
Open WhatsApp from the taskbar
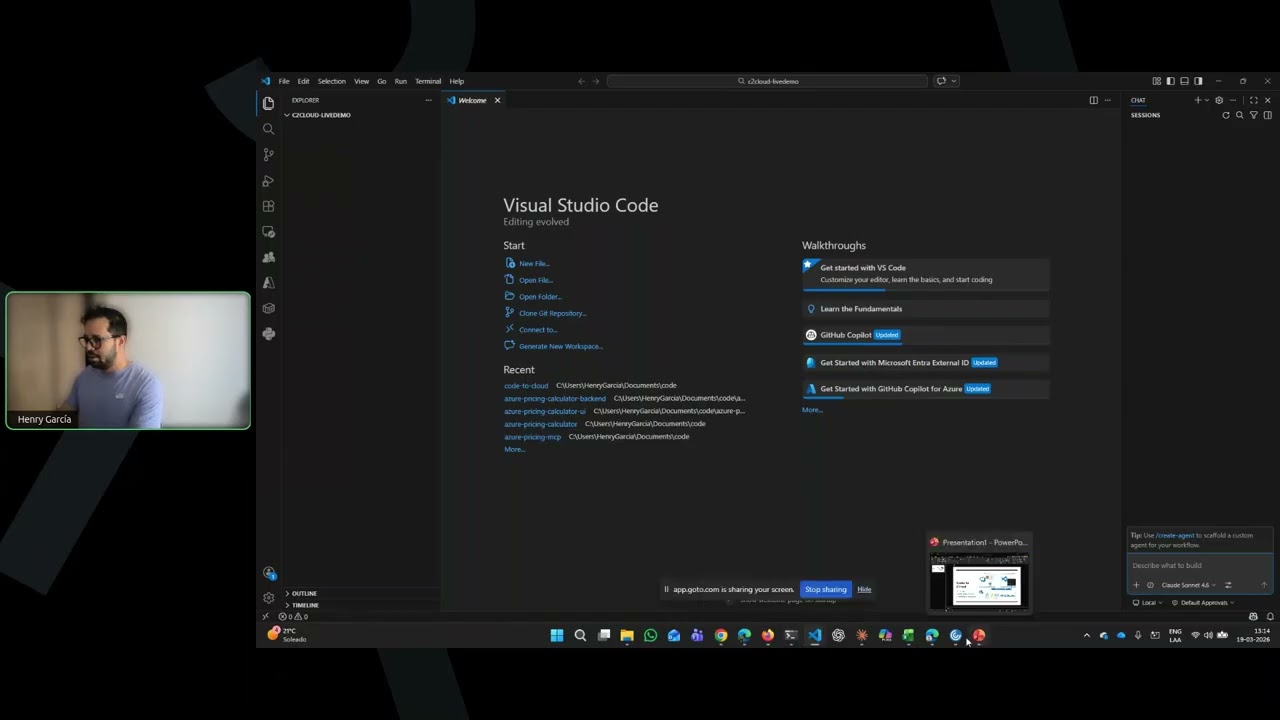pos(651,635)
